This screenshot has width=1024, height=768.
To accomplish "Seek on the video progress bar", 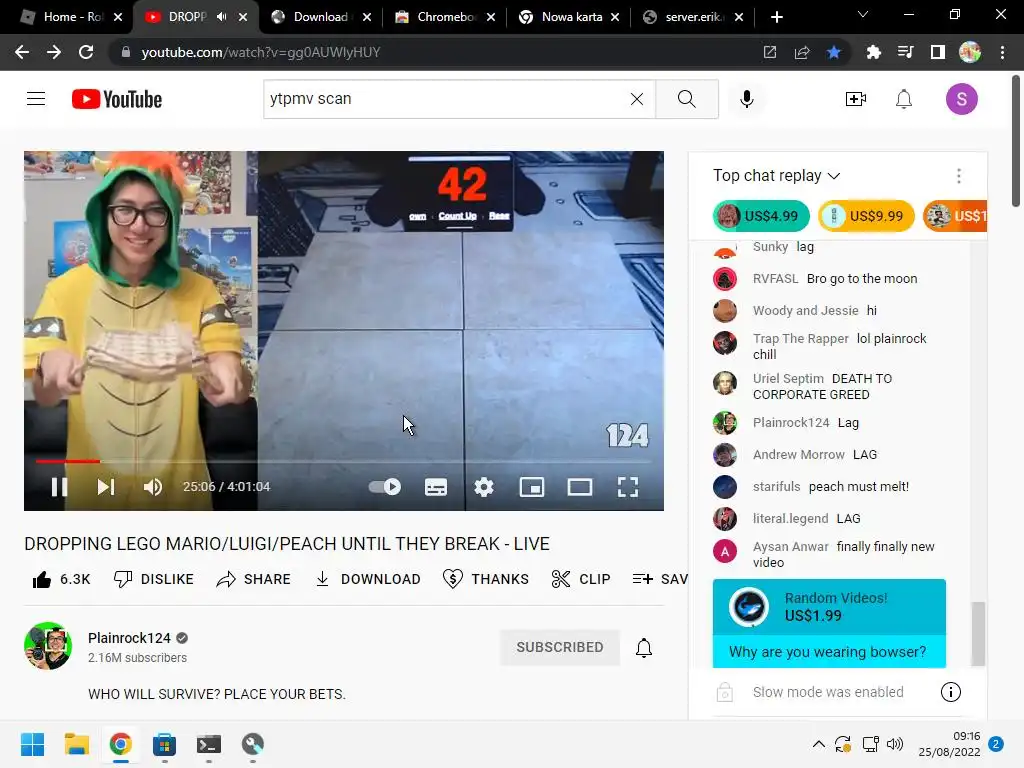I will [x=344, y=461].
